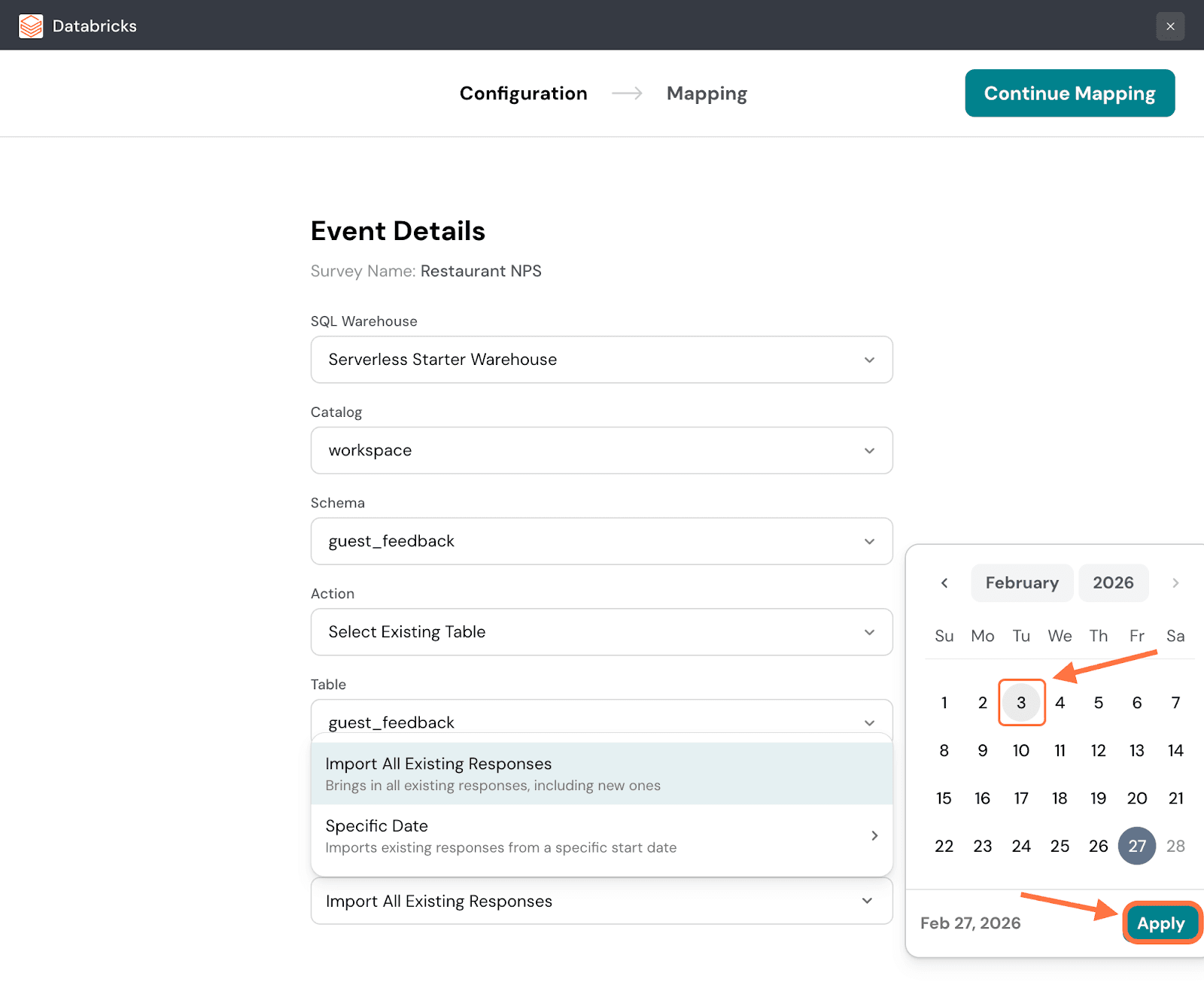Select the Configuration step

click(523, 93)
